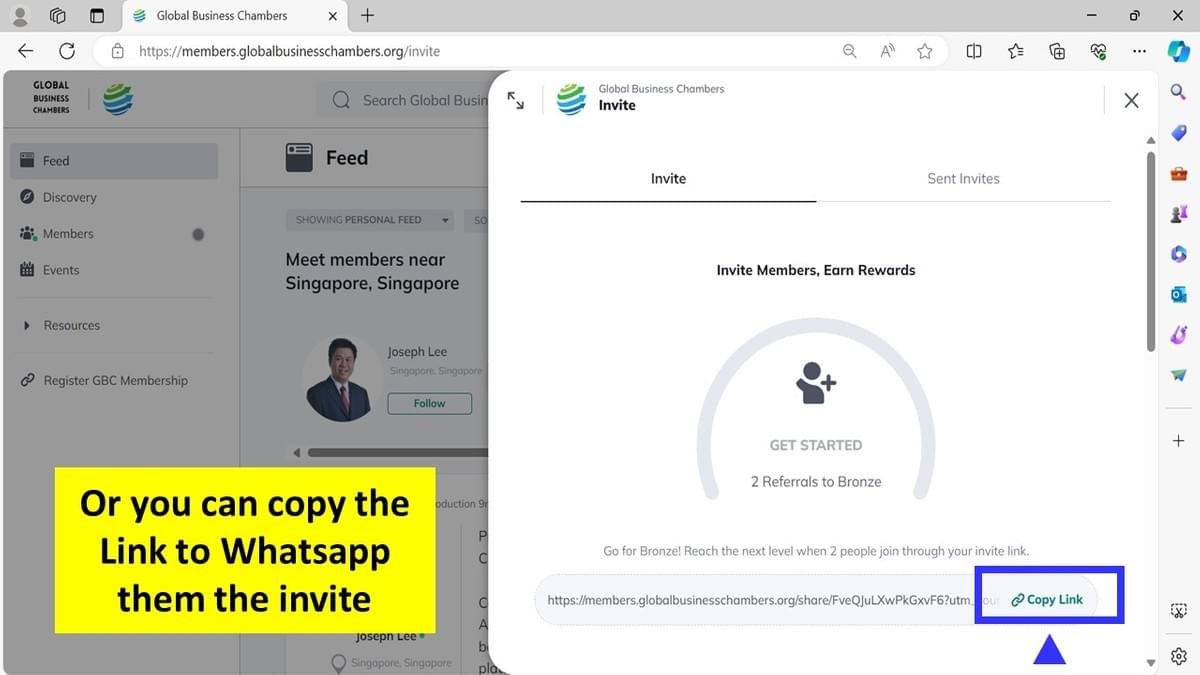Open a new browser tab
1200x675 pixels.
point(367,16)
